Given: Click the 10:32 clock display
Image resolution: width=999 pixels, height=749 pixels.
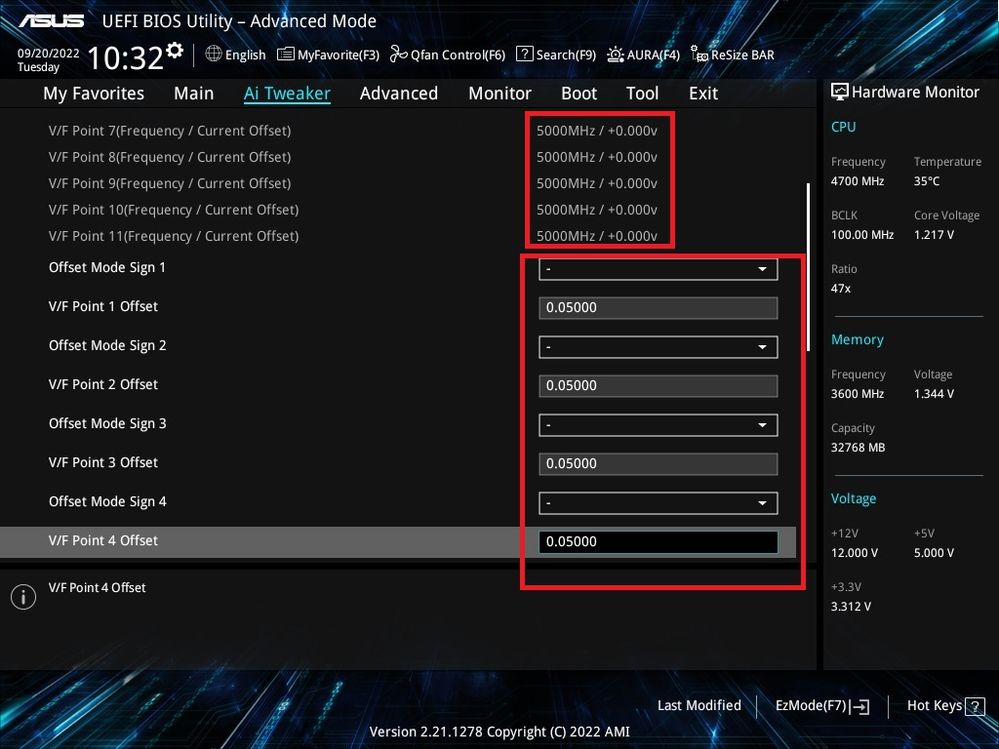Looking at the screenshot, I should click(x=126, y=57).
